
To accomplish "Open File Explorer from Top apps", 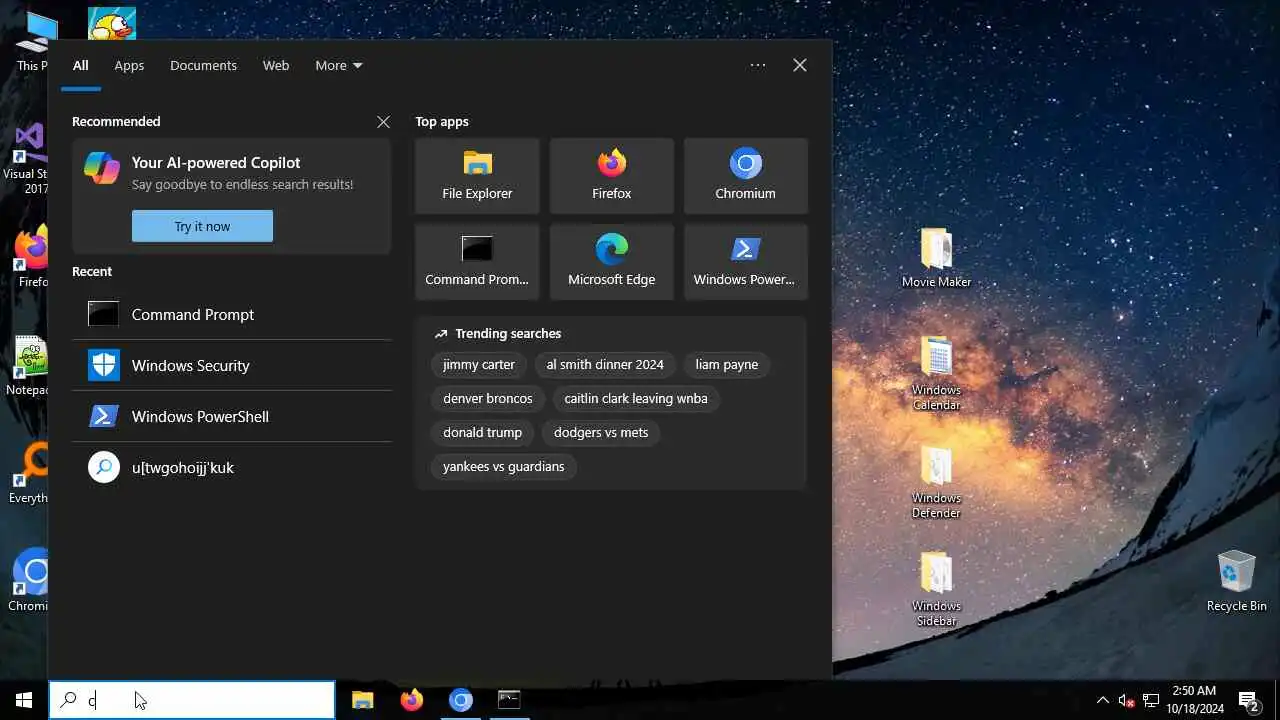I will 477,176.
